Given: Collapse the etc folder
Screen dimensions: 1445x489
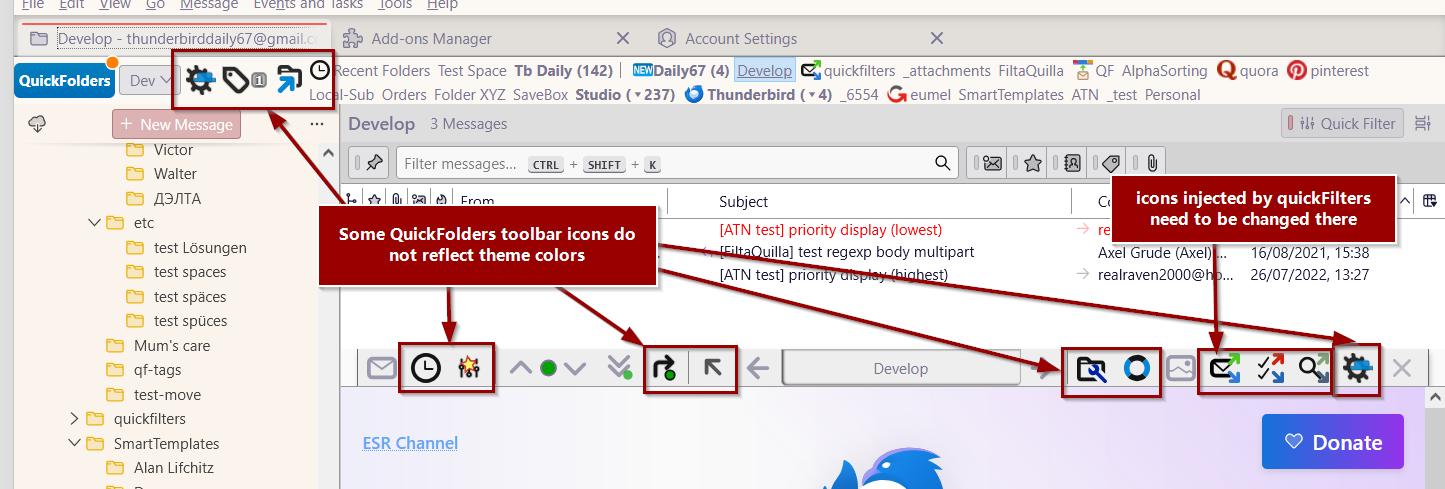Looking at the screenshot, I should (x=94, y=223).
